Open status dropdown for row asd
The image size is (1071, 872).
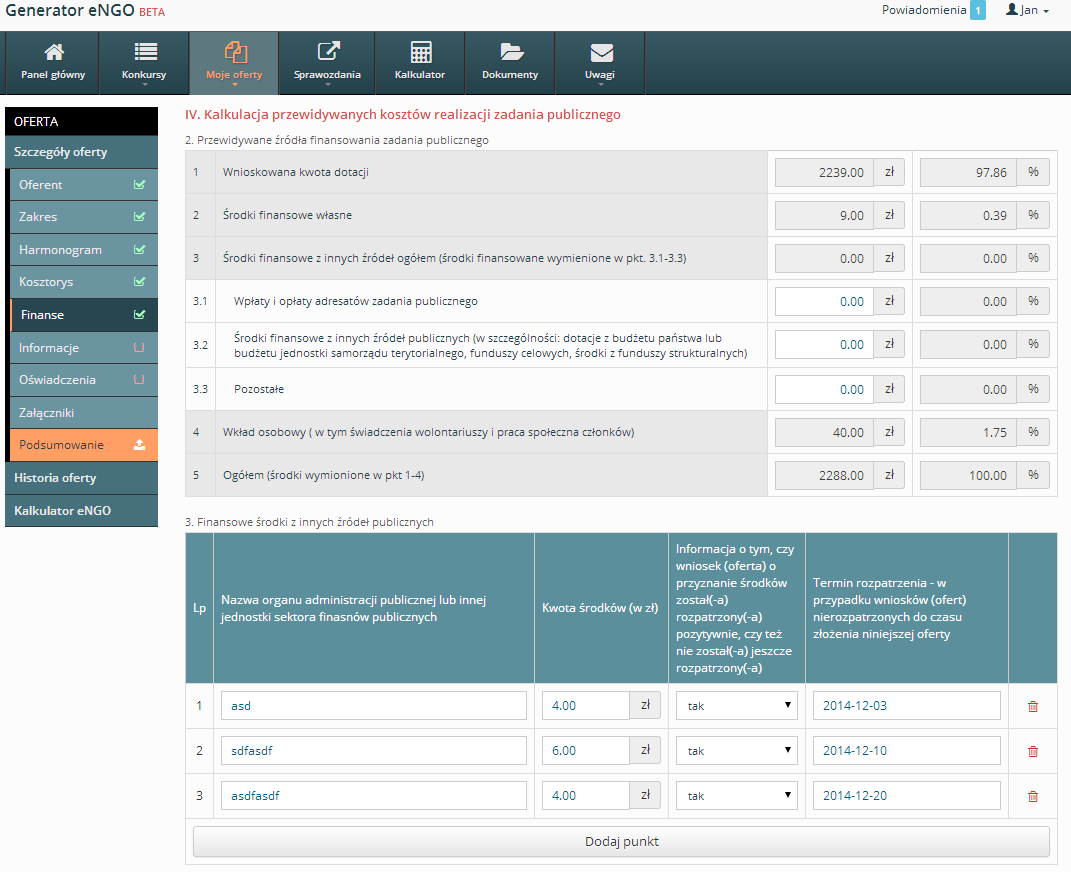pos(736,705)
